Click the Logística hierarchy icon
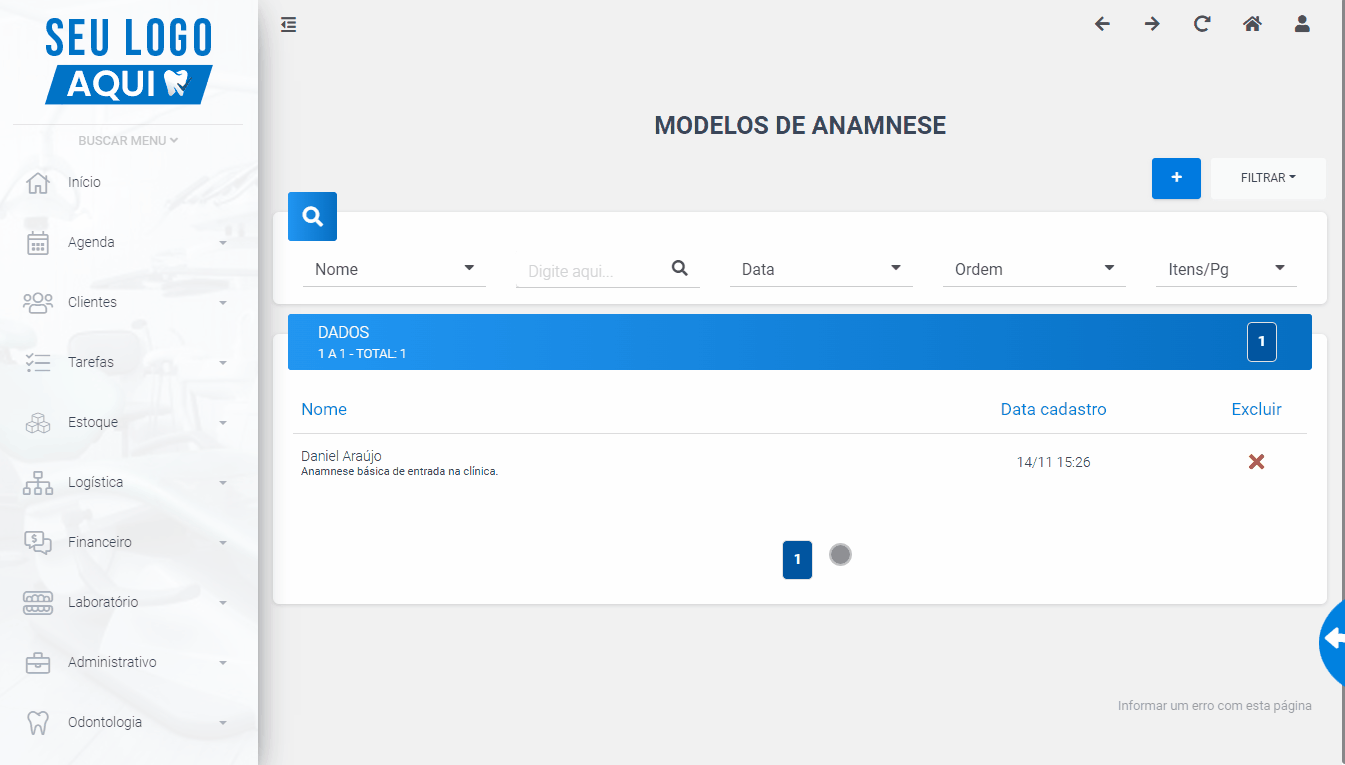This screenshot has width=1345, height=765. [38, 482]
